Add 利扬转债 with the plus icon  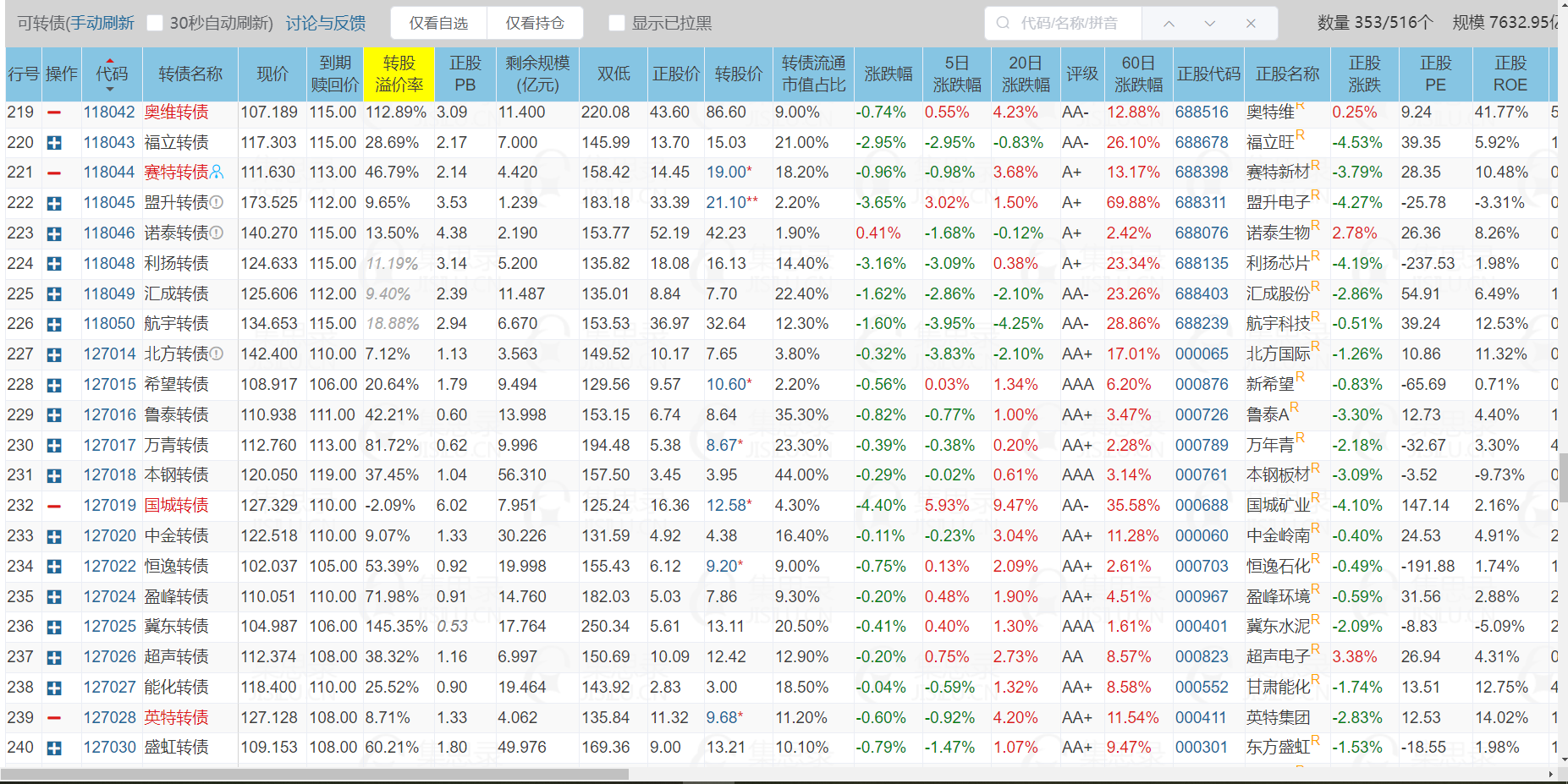coord(54,264)
